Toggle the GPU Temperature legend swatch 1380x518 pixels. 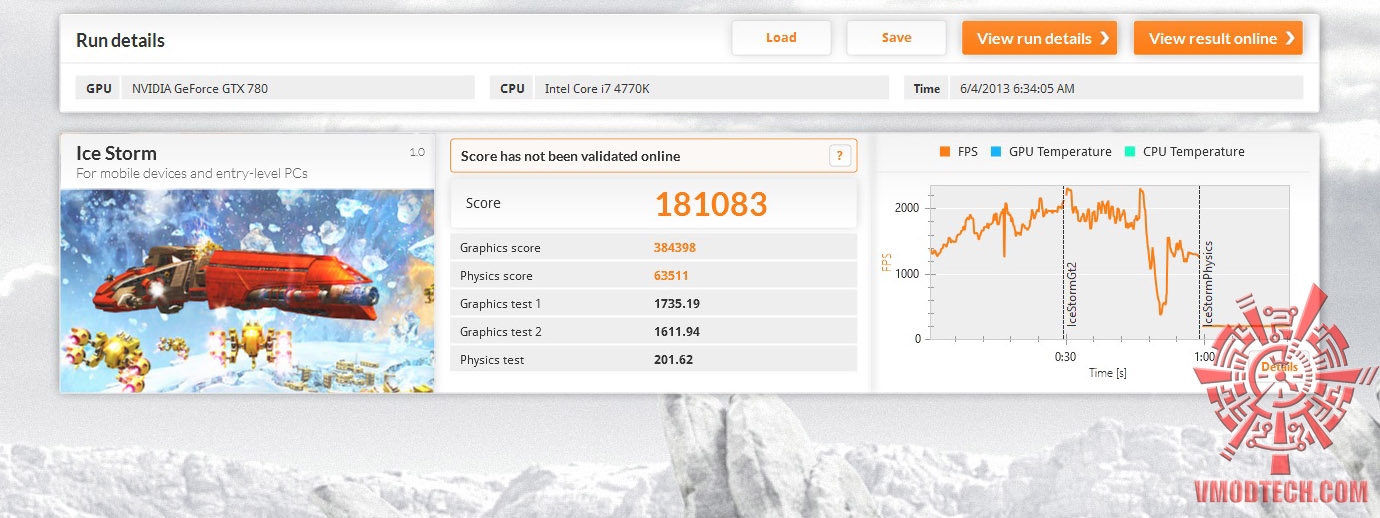click(994, 152)
